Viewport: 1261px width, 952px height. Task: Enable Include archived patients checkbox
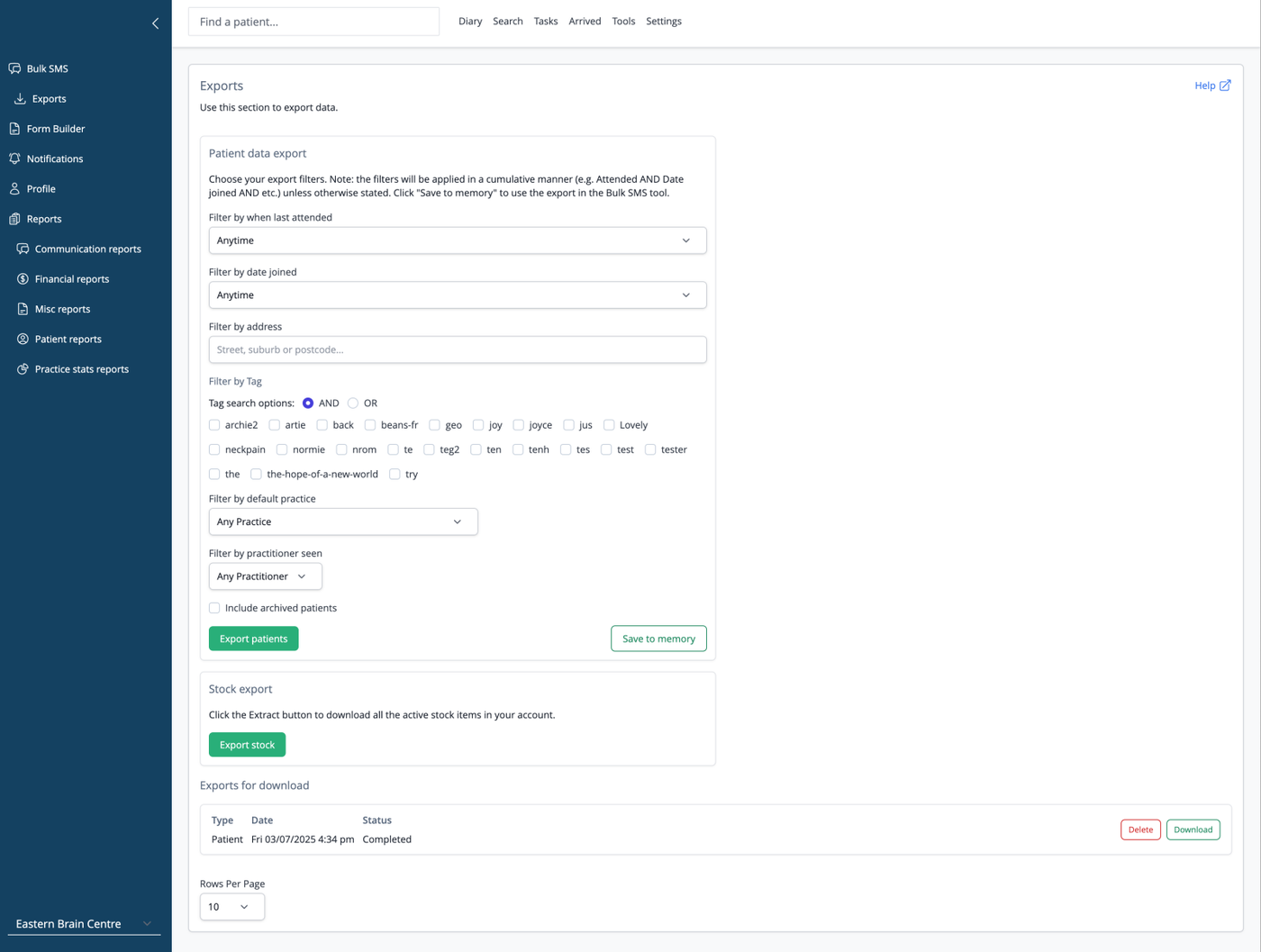(x=214, y=608)
